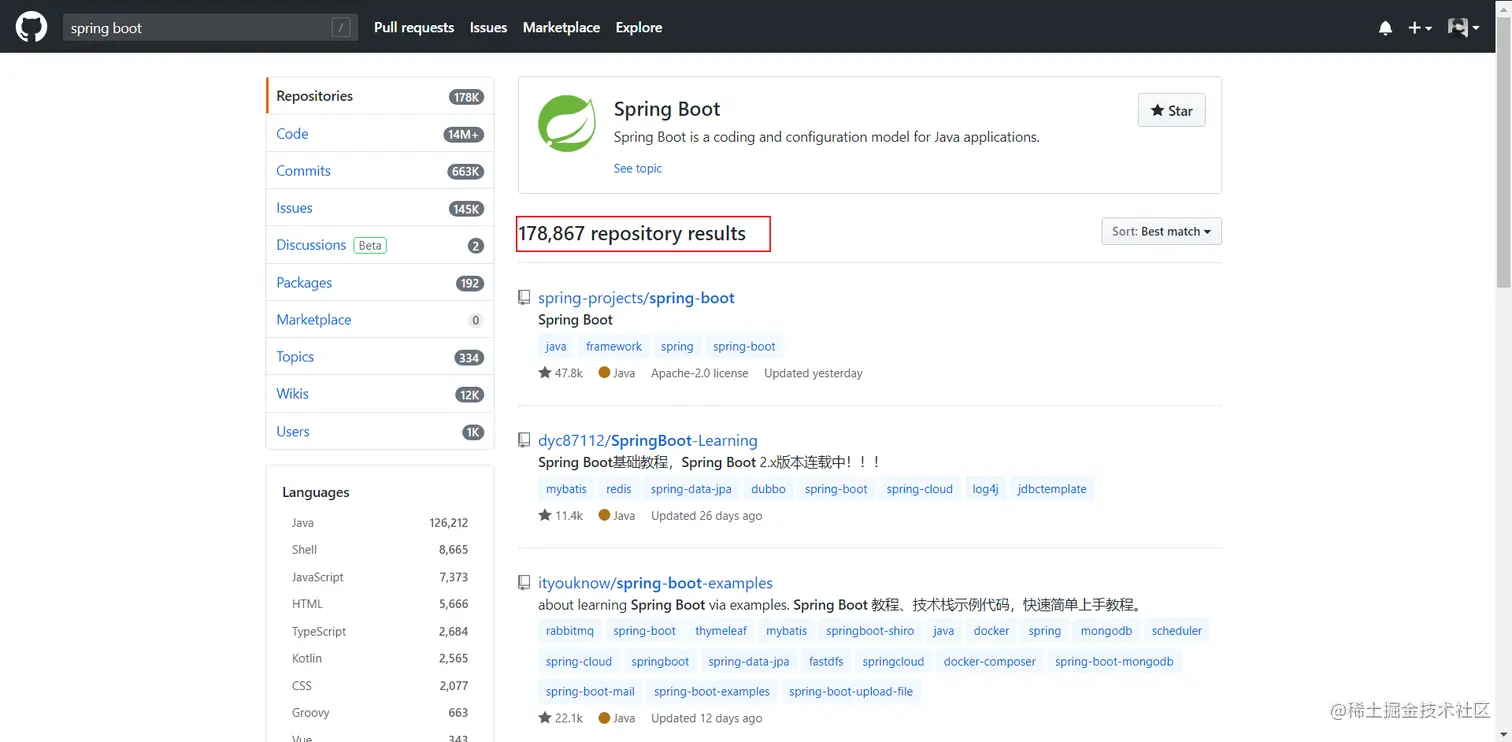Show Commits search results
1512x742 pixels.
coord(380,171)
